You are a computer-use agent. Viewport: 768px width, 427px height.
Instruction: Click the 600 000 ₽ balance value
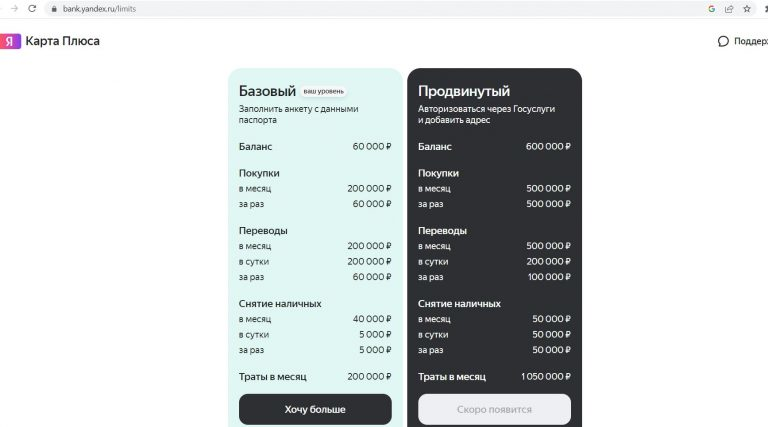point(547,146)
